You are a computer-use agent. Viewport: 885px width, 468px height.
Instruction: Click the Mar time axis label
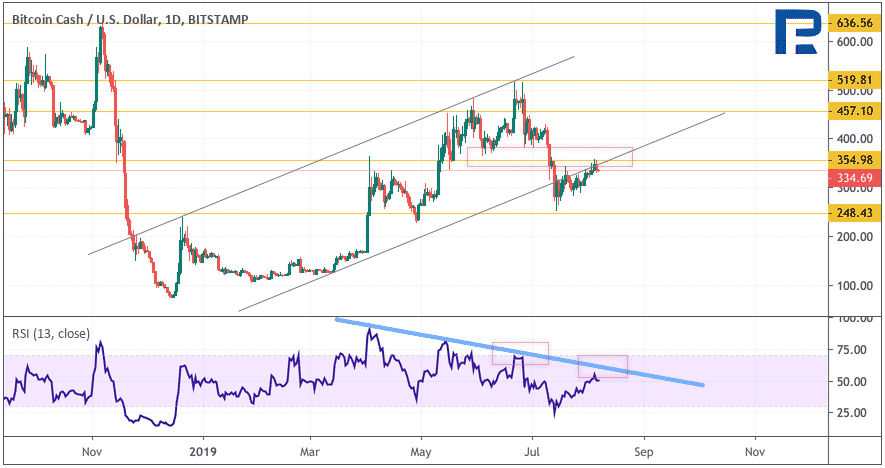(310, 452)
